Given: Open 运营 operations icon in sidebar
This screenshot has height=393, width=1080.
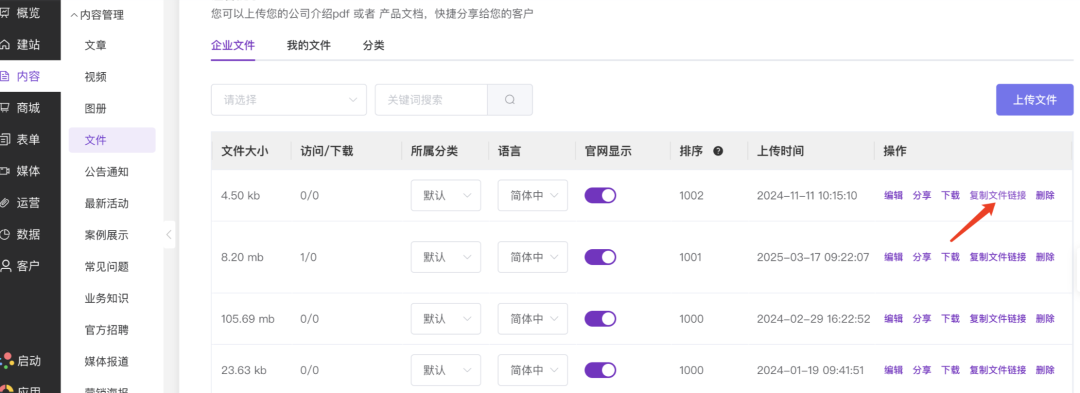Looking at the screenshot, I should click(5, 203).
